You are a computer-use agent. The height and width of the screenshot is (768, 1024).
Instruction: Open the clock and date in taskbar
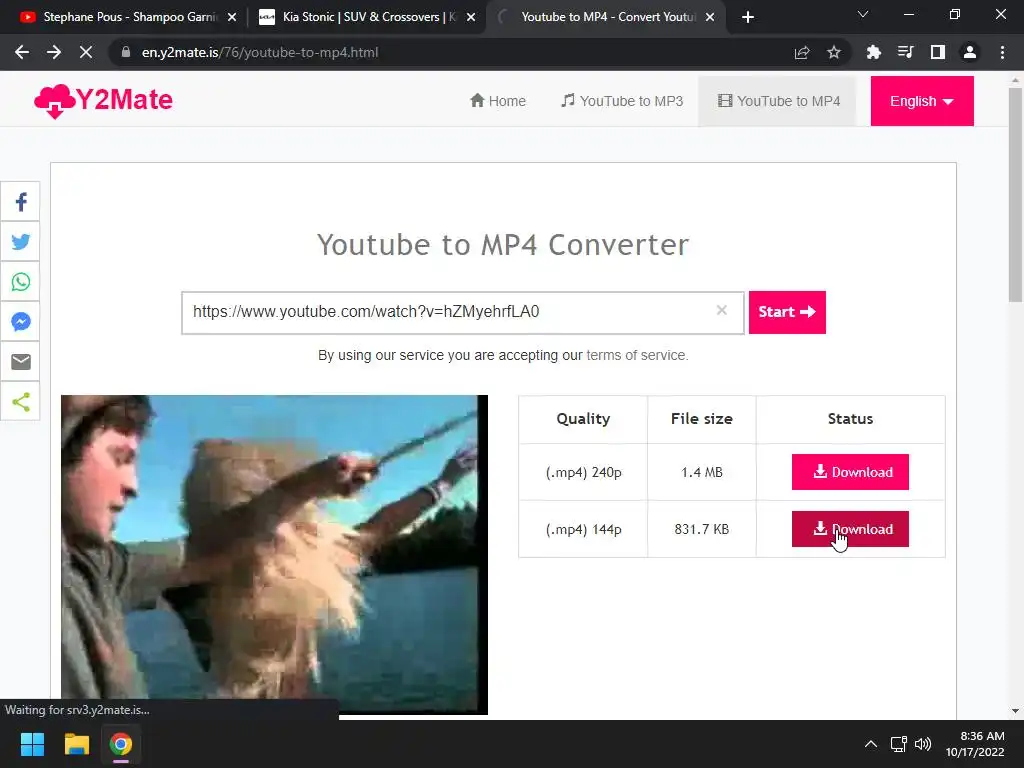[975, 744]
